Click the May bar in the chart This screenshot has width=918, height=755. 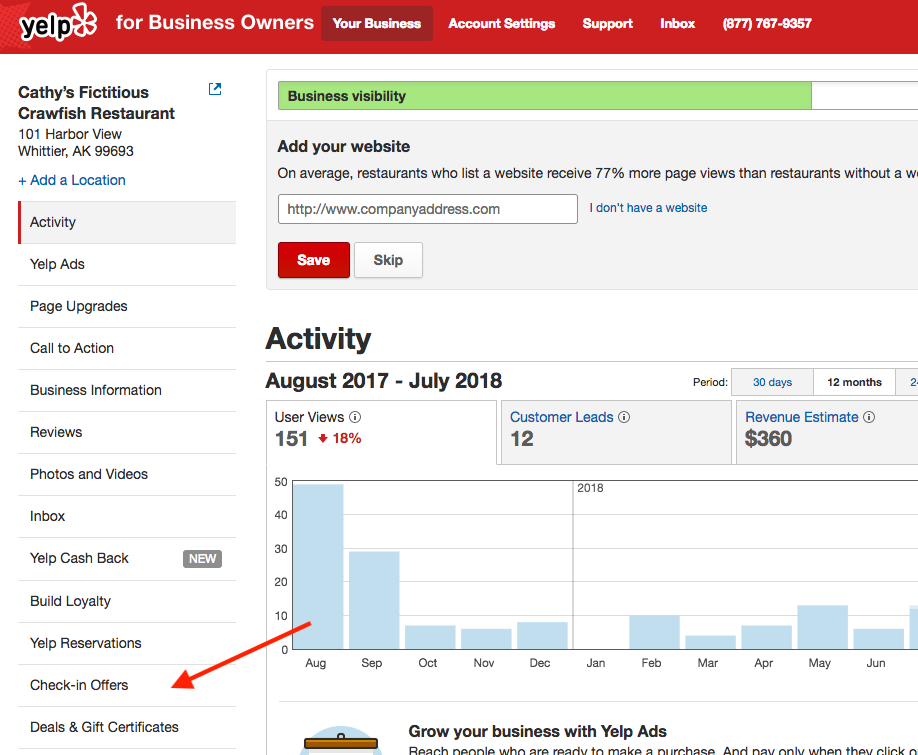click(x=823, y=627)
